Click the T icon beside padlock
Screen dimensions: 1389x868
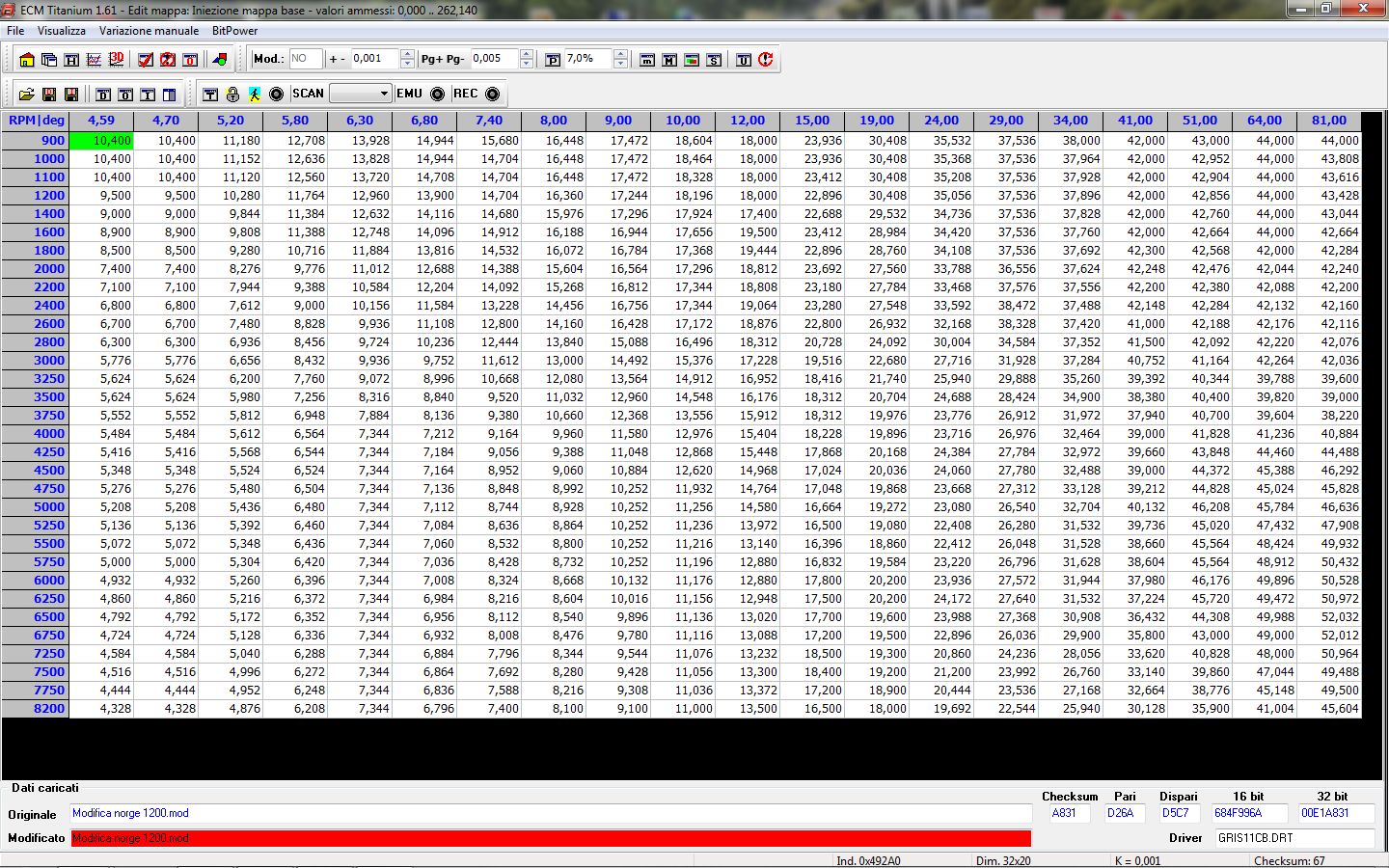210,95
